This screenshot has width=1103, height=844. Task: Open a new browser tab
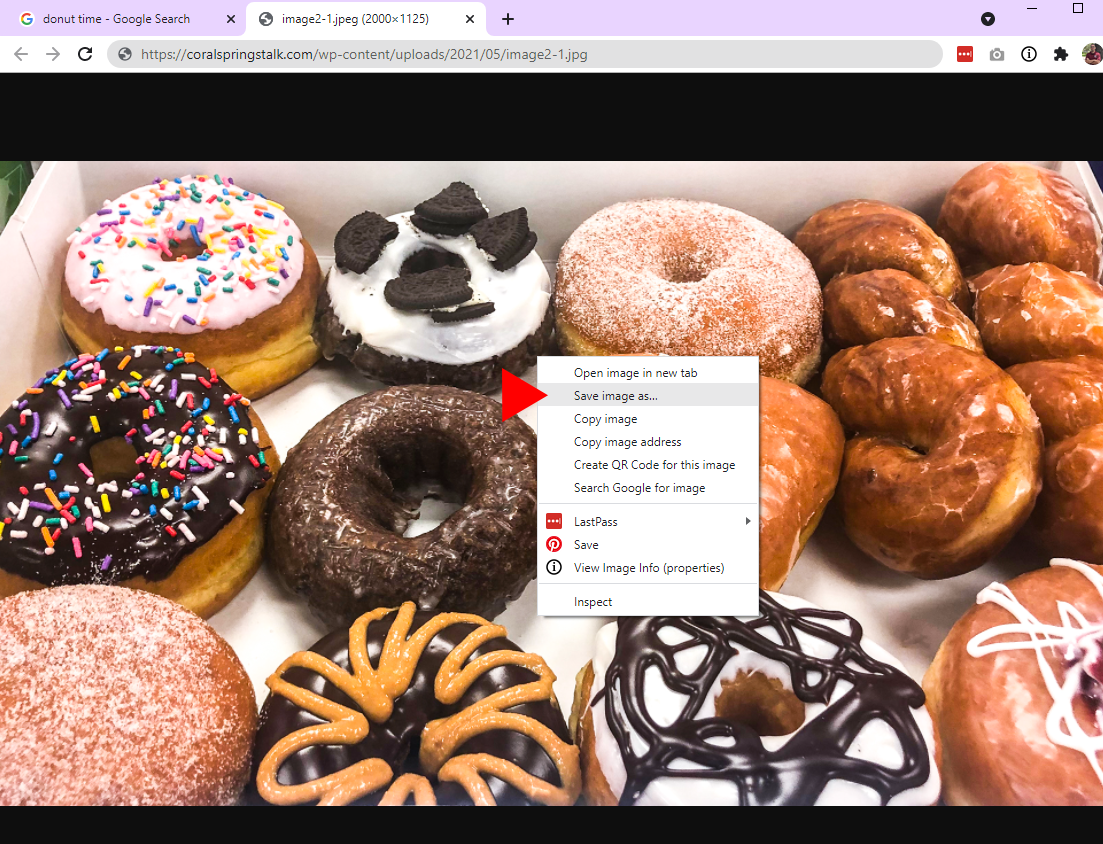pos(508,19)
